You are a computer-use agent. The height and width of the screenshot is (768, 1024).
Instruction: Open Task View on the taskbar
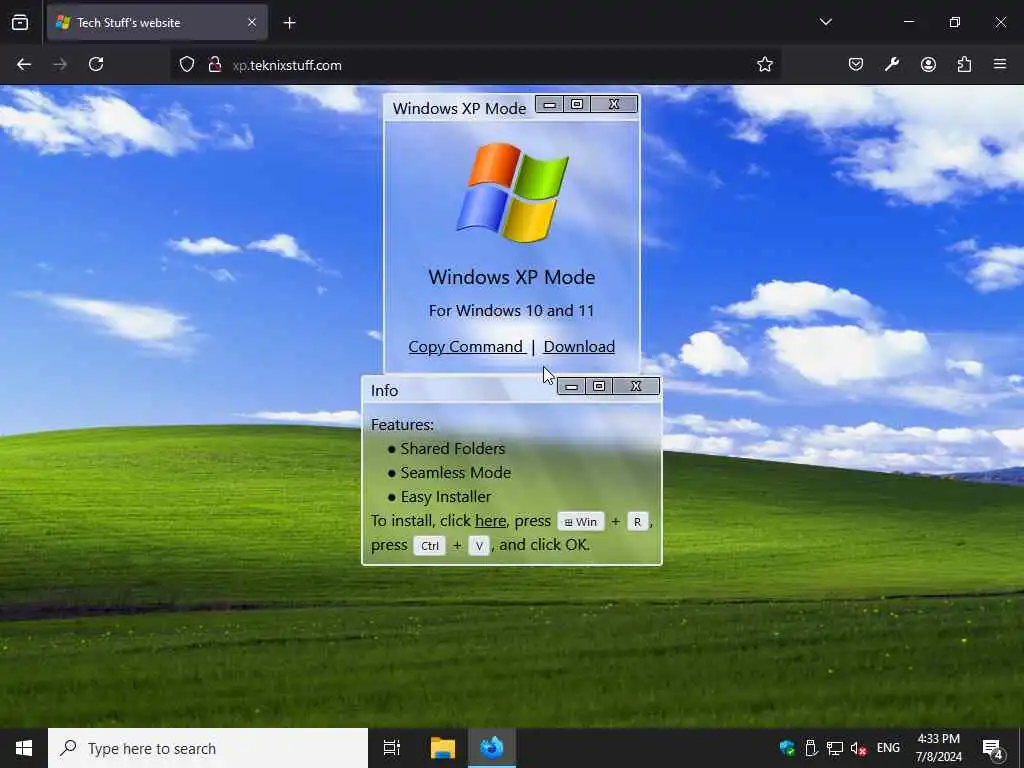pos(391,748)
